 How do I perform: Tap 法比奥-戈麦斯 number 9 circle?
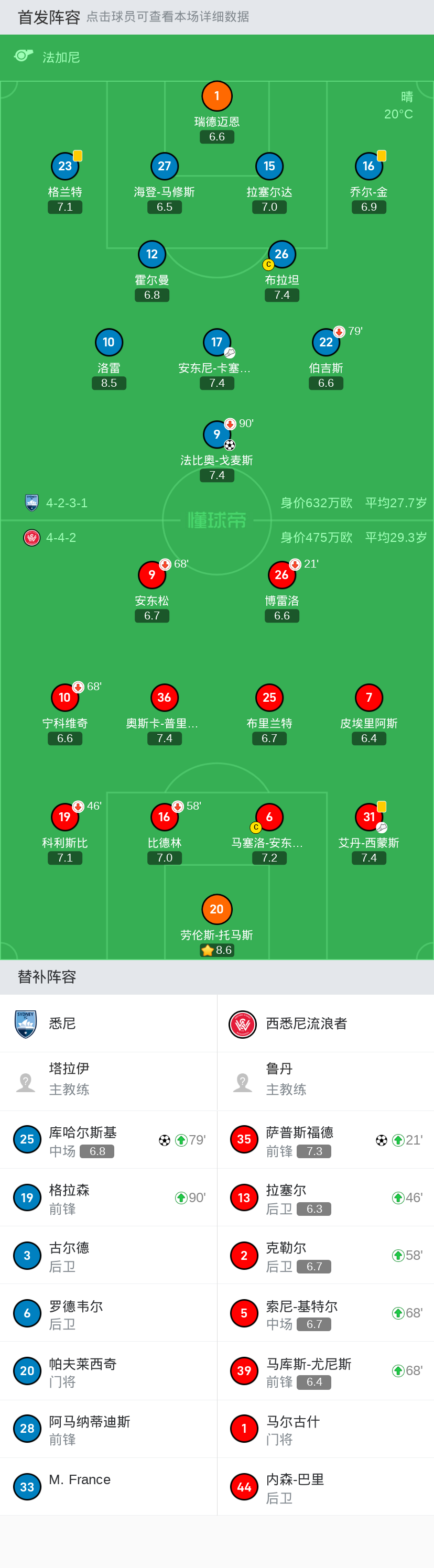pyautogui.click(x=216, y=434)
